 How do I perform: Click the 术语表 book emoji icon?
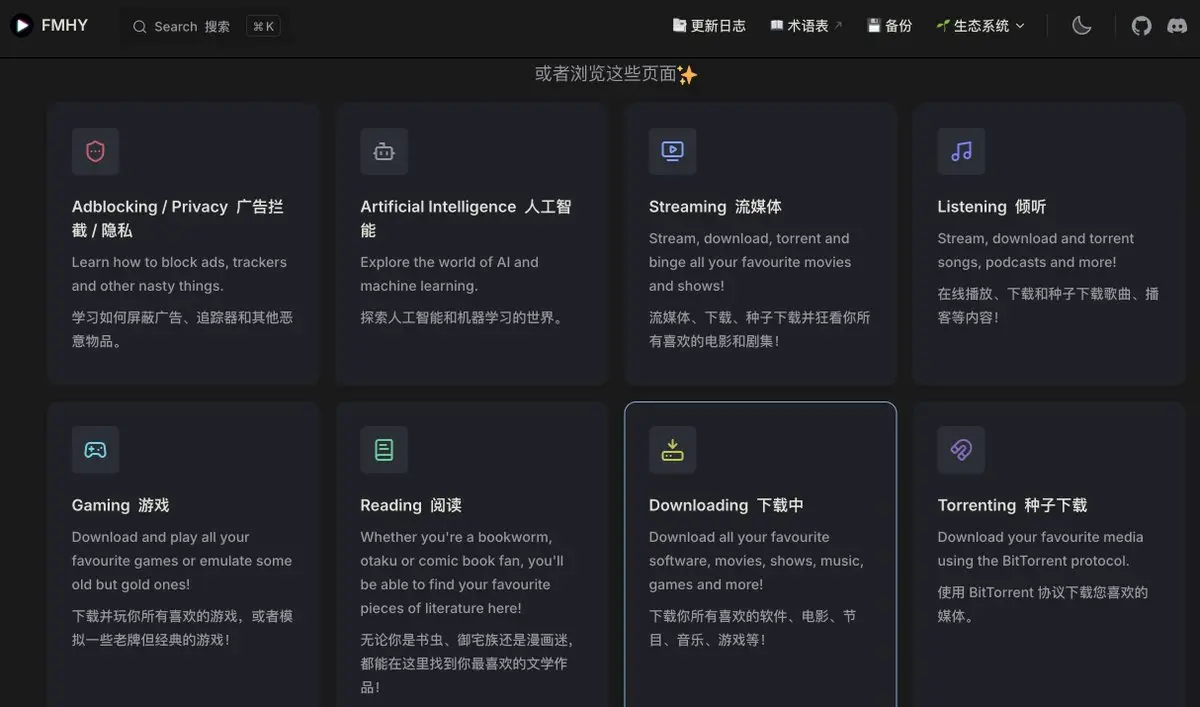point(777,26)
